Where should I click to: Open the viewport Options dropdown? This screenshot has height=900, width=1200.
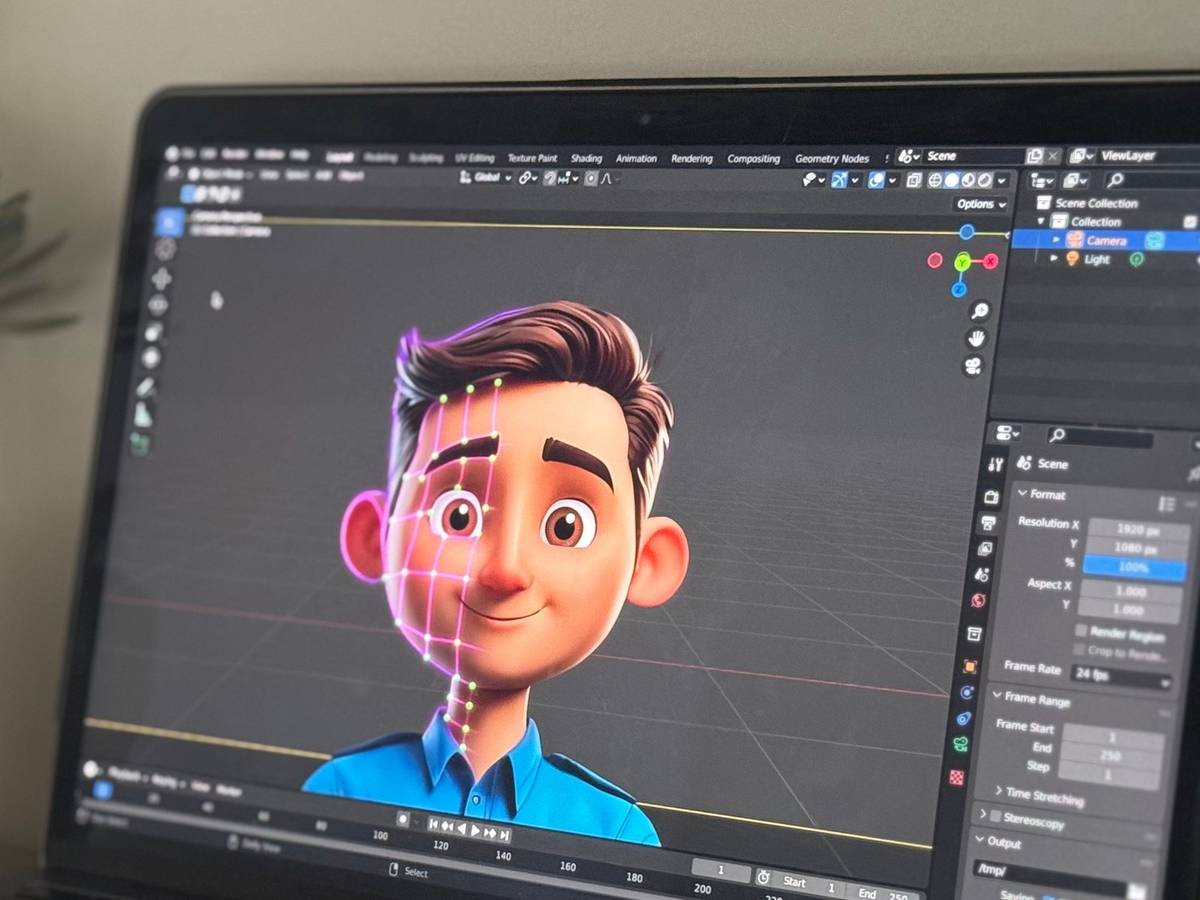[x=980, y=204]
